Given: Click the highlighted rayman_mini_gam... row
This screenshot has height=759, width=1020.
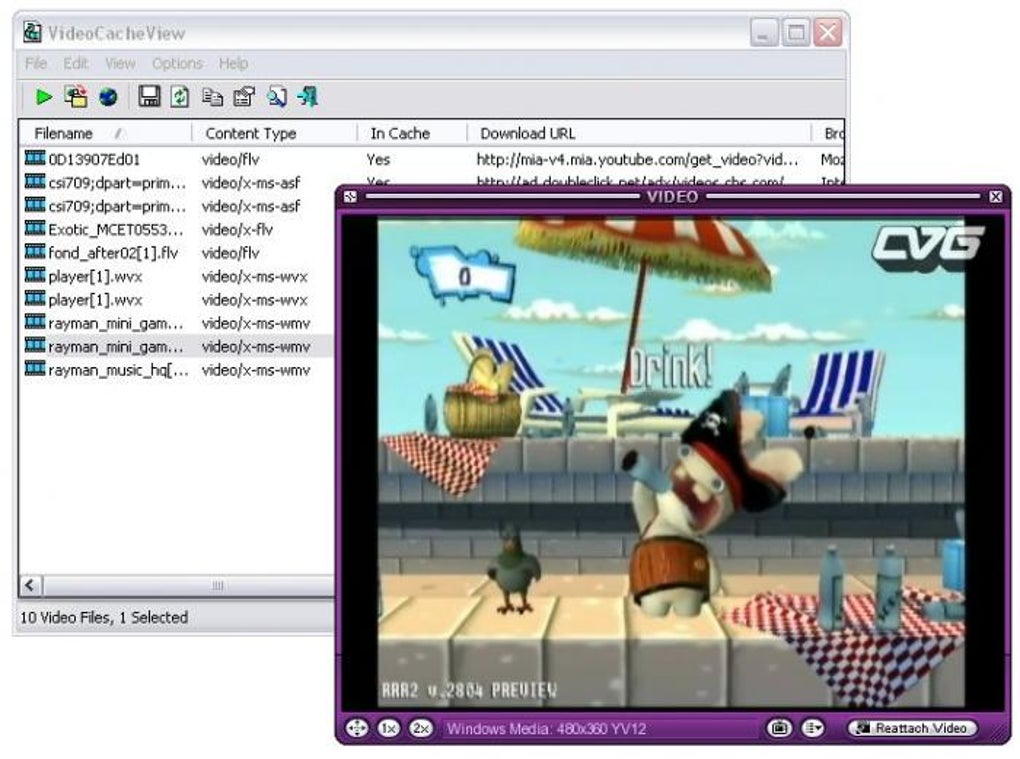Looking at the screenshot, I should pyautogui.click(x=177, y=347).
